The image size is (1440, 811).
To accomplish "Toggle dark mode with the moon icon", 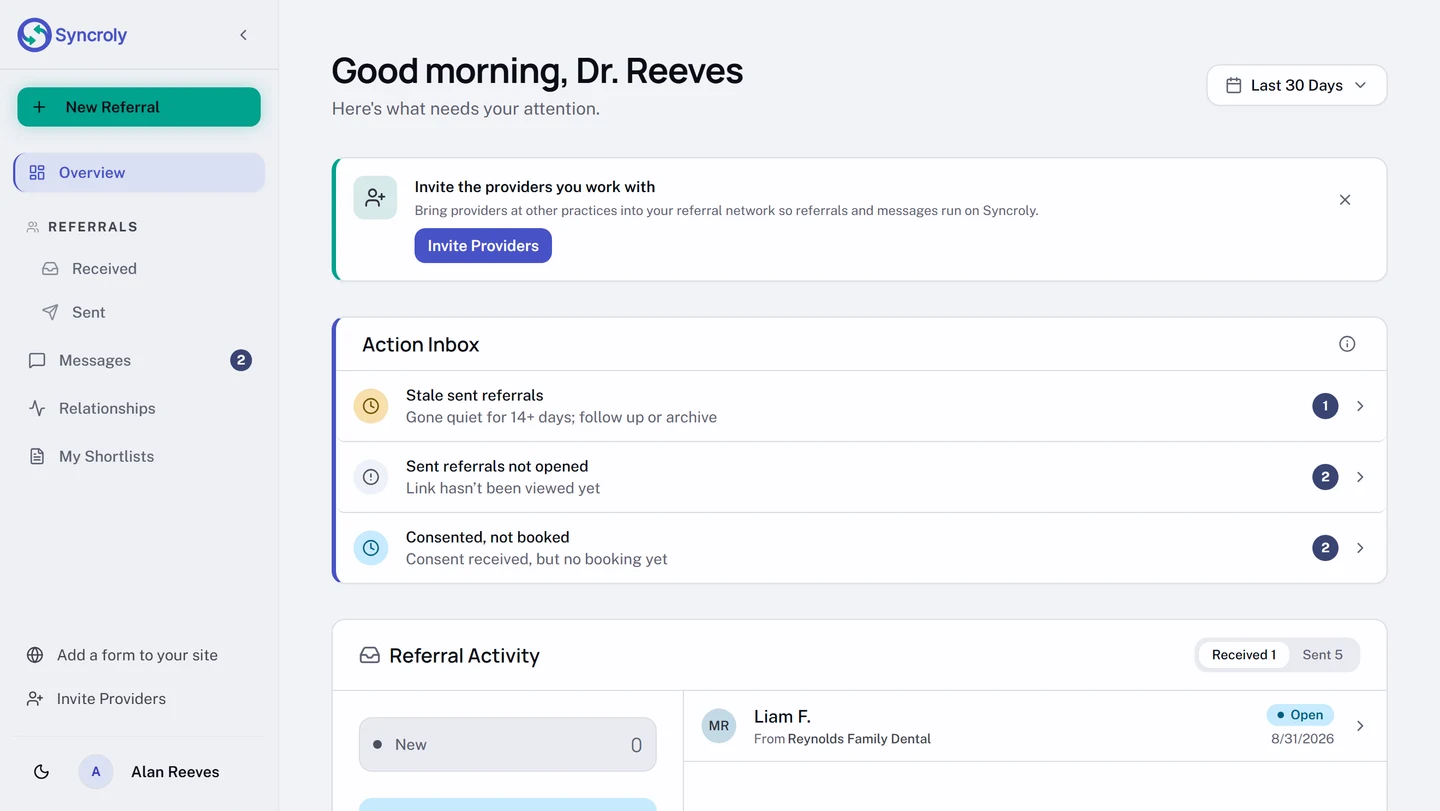I will [x=41, y=772].
